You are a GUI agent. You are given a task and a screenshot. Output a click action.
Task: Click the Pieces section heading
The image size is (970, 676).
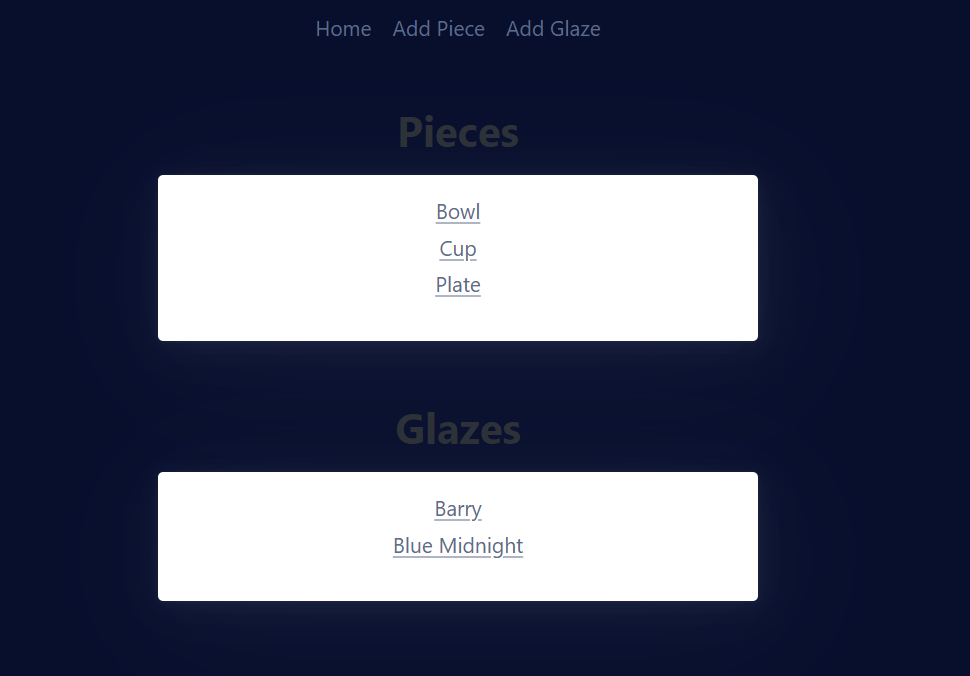458,131
